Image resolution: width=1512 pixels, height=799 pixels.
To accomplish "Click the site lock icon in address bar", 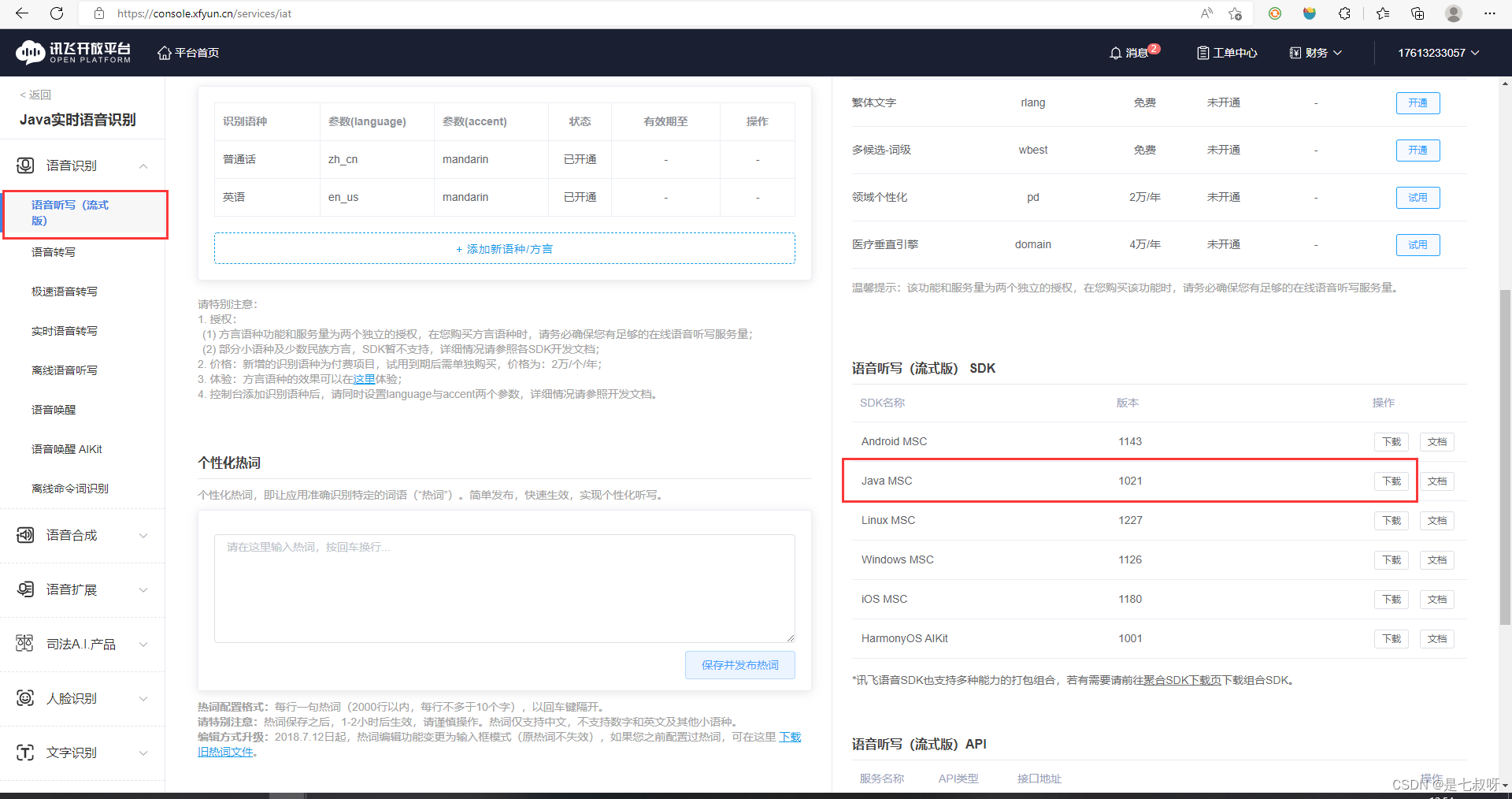I will click(99, 13).
